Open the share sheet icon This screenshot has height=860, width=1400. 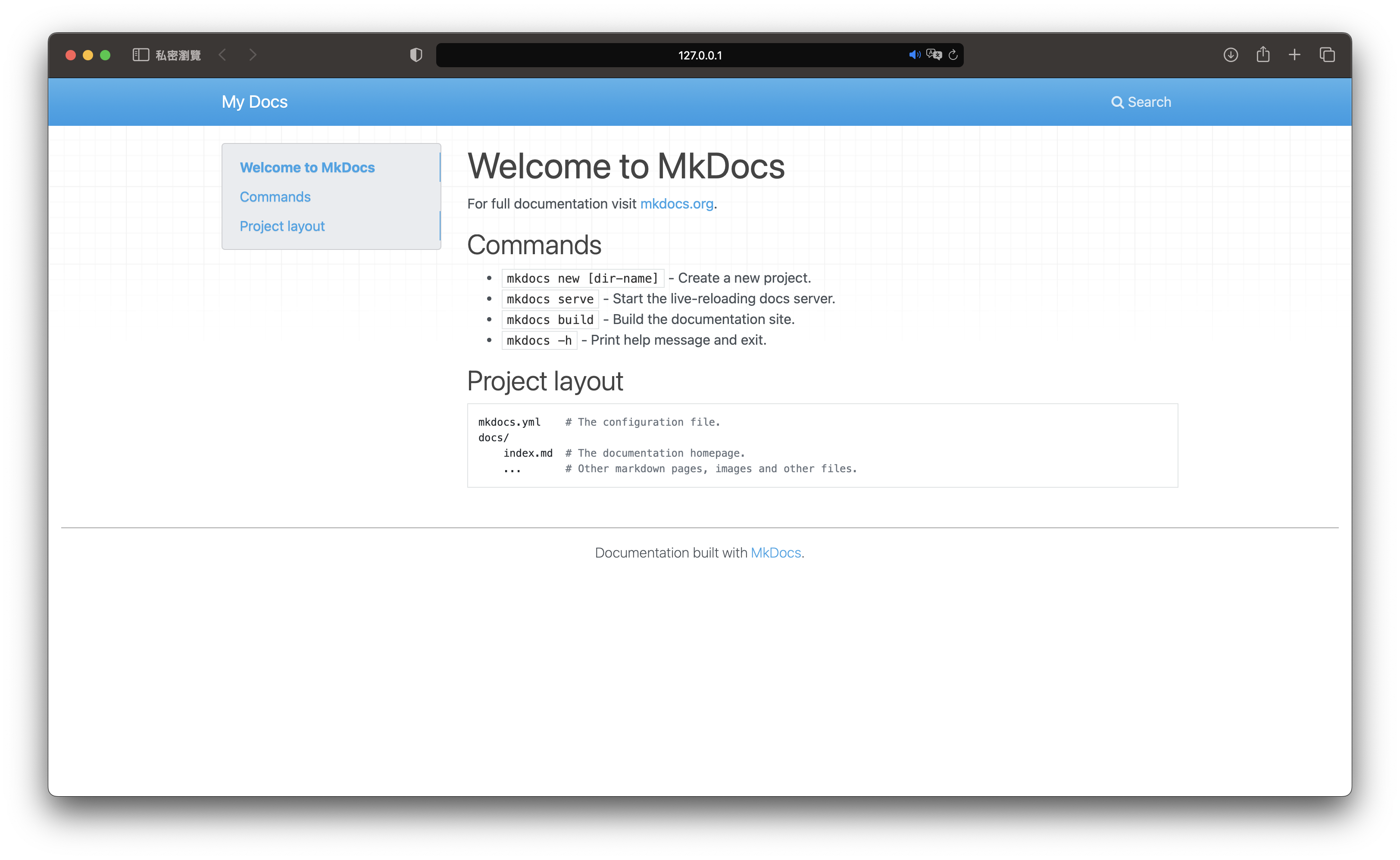pos(1263,55)
